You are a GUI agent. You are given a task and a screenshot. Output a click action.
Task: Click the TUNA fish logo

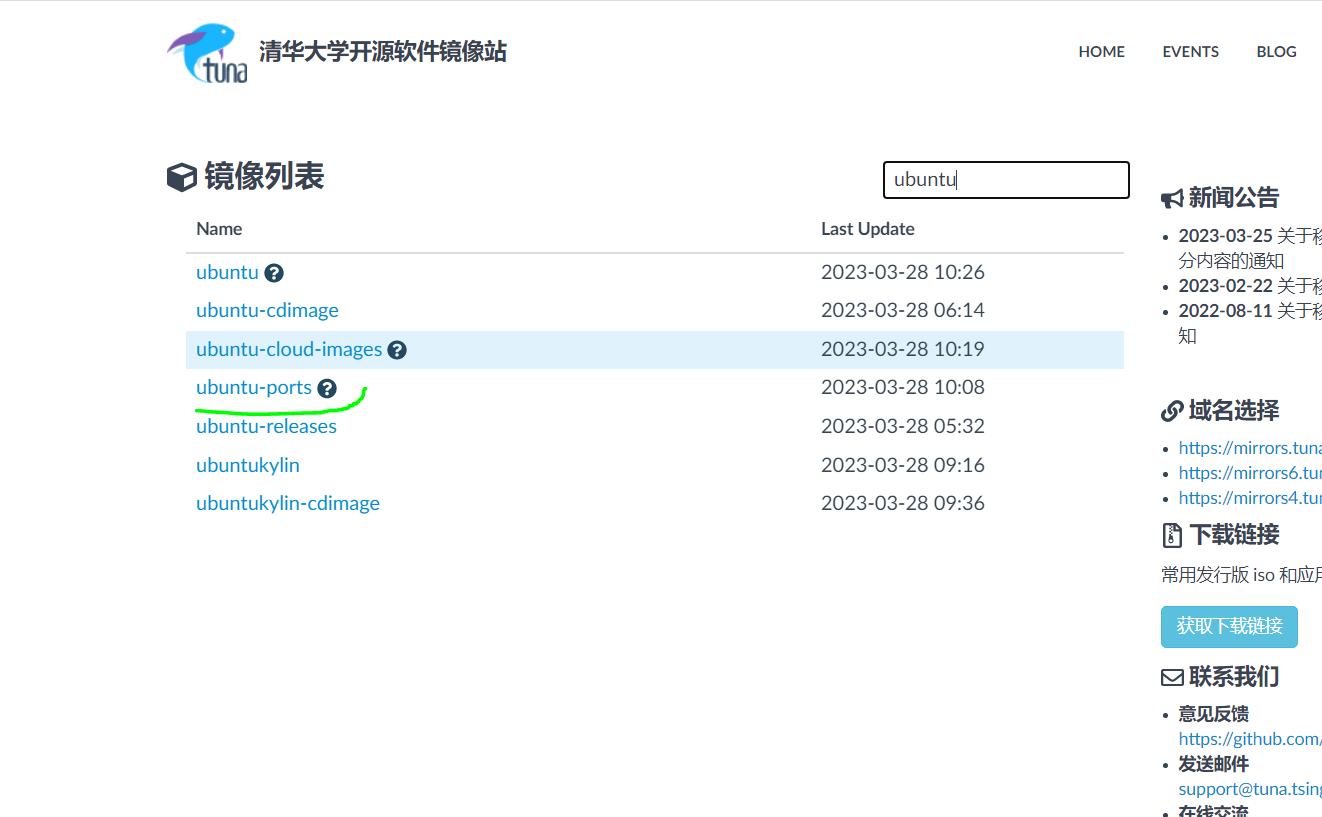point(205,52)
